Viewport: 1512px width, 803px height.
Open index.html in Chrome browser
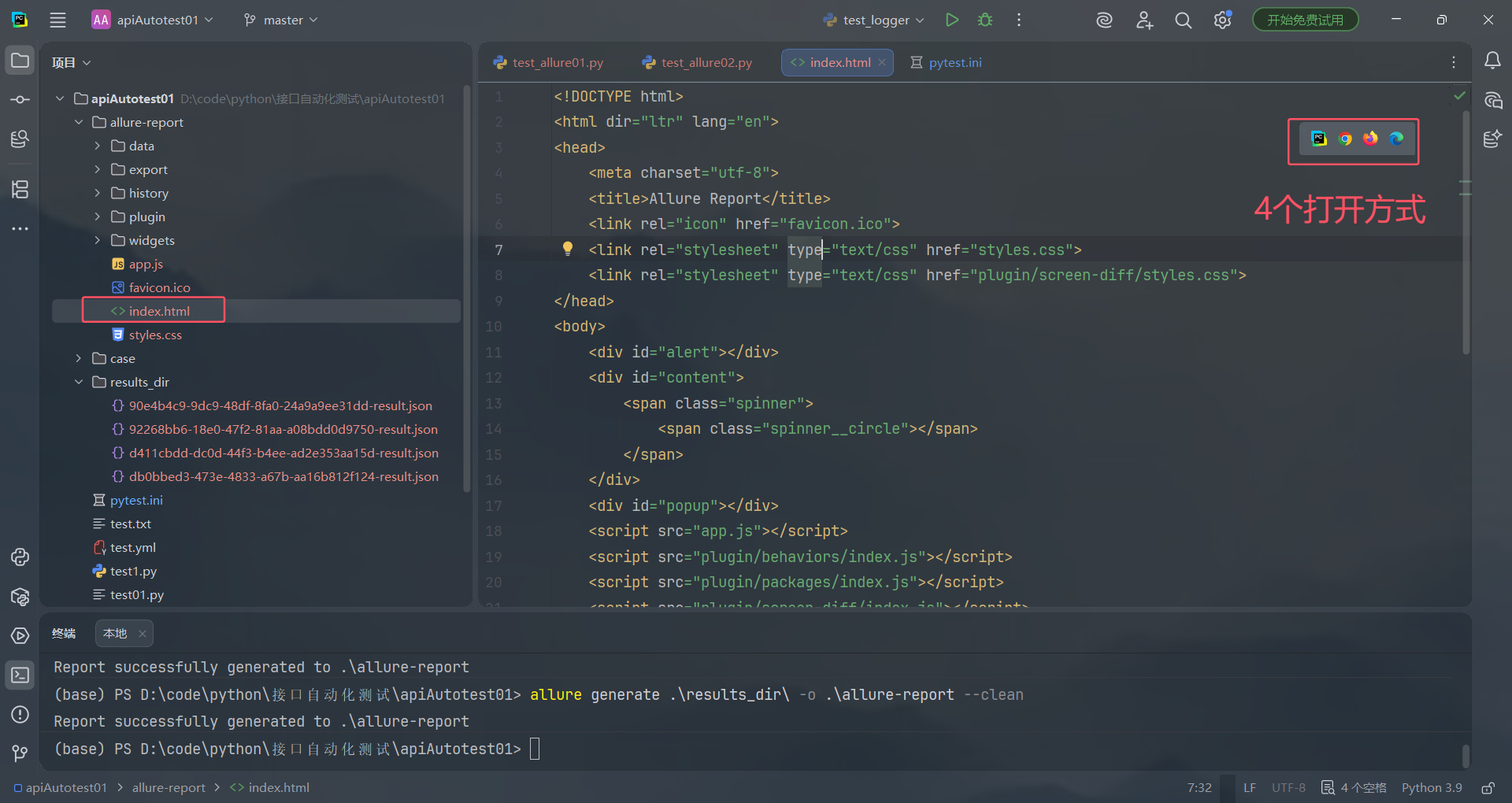point(1345,139)
